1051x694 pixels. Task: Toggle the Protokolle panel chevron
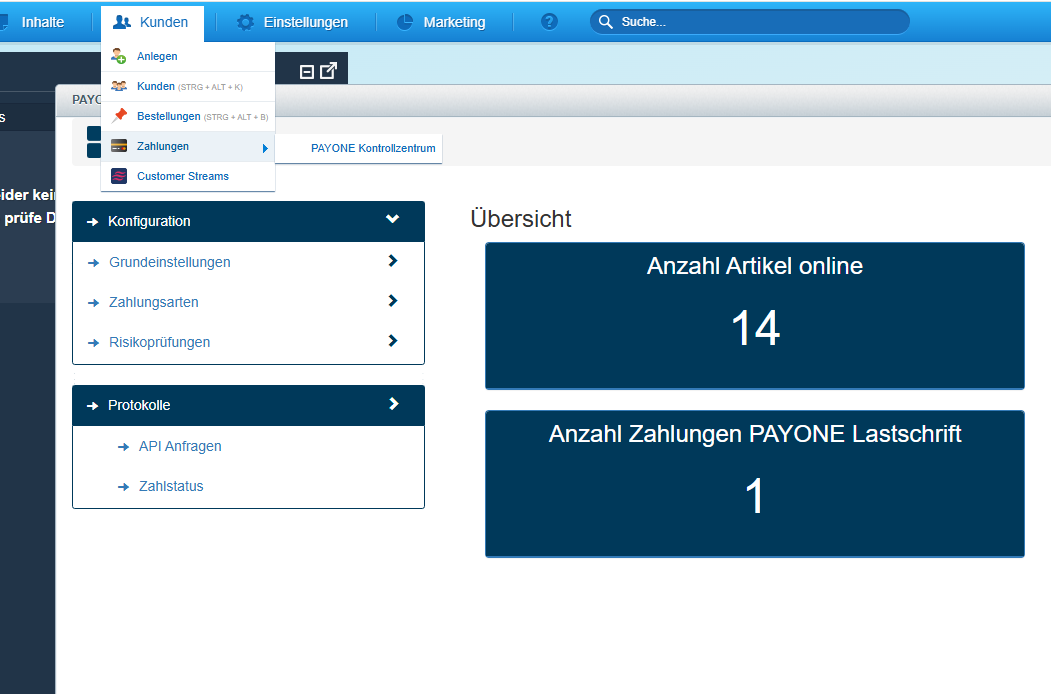click(394, 404)
